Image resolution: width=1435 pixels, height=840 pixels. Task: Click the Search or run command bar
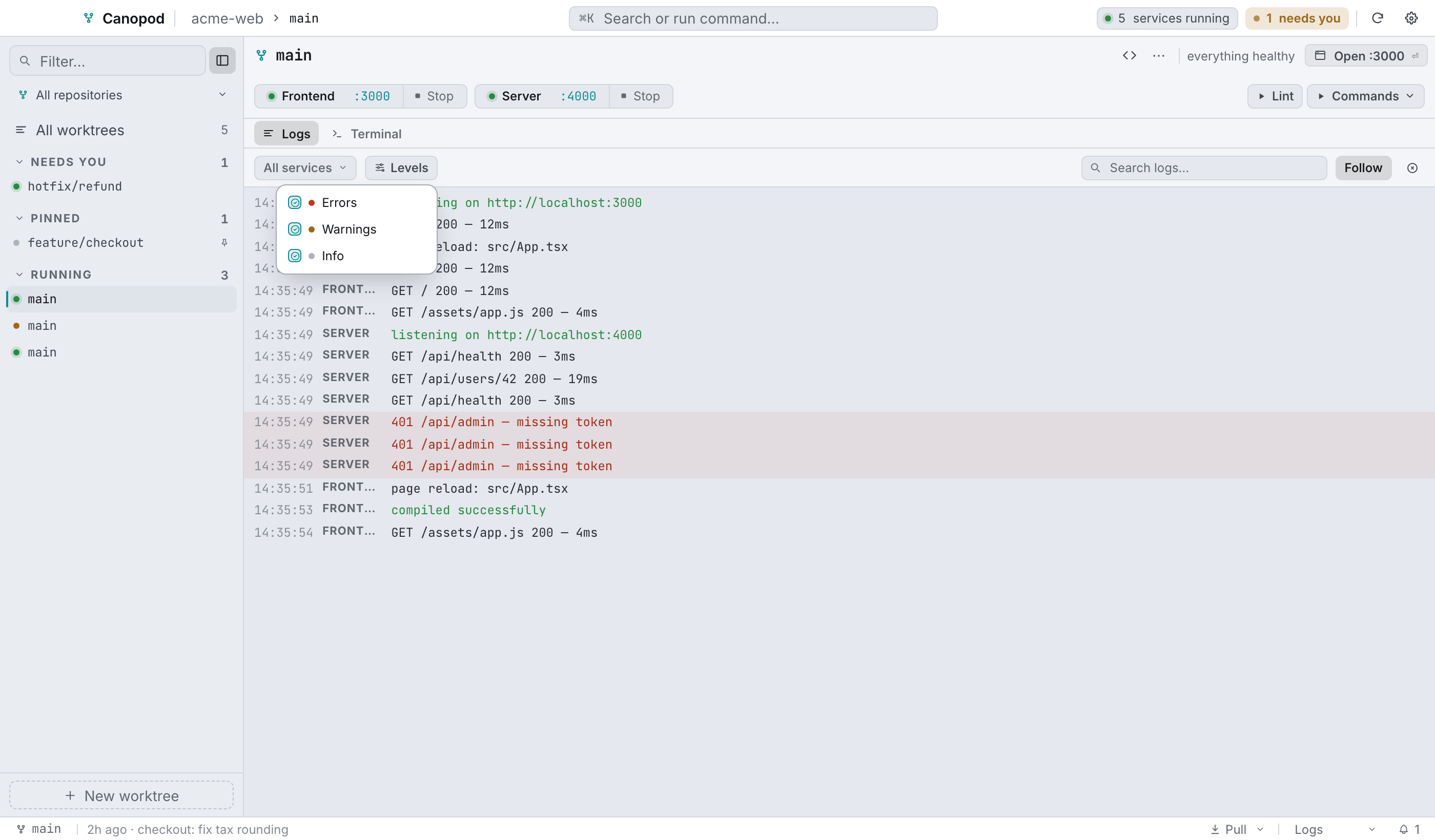tap(753, 18)
